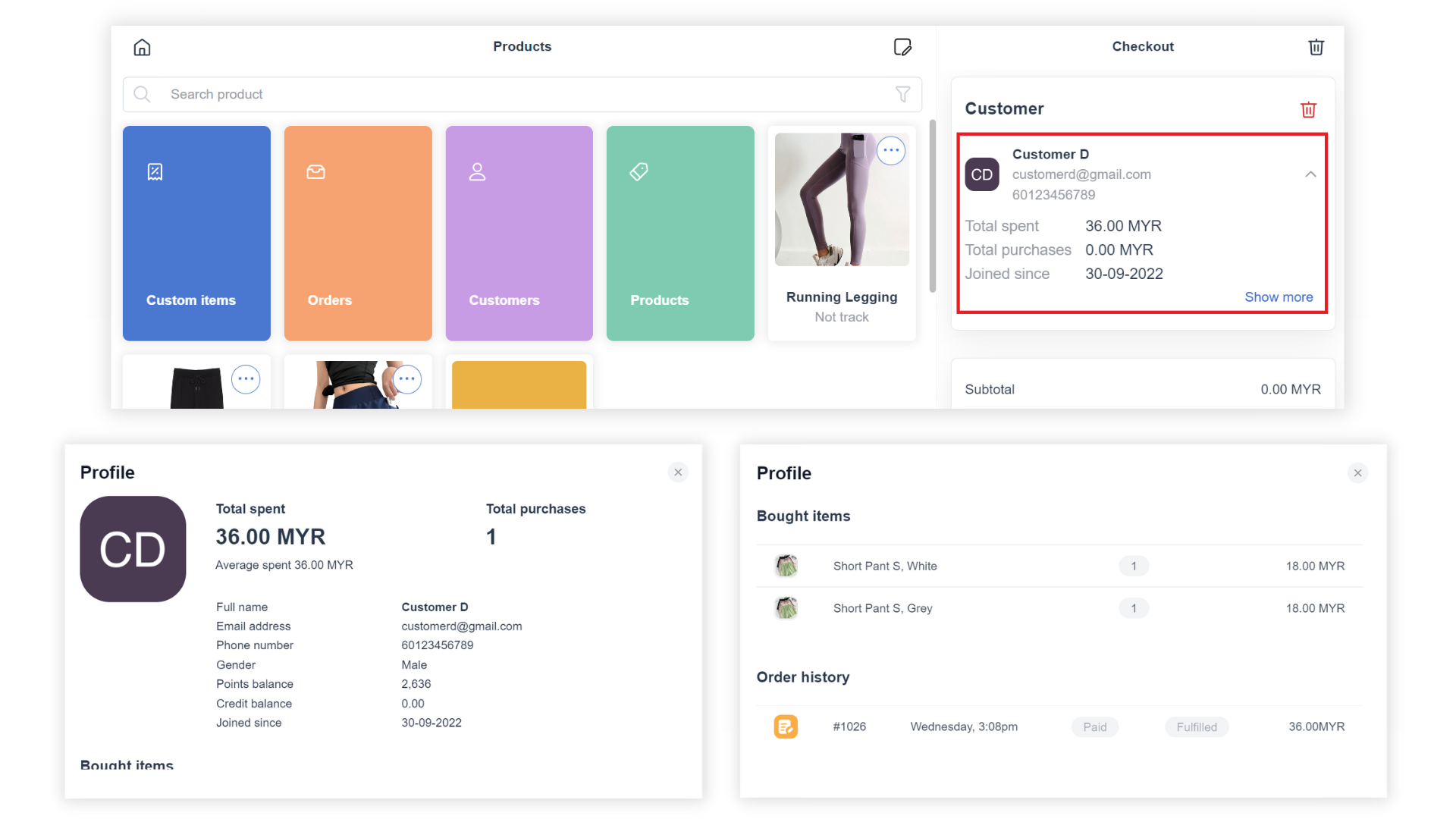Open the product filter funnel icon
Screen dimensions: 1456x819
tap(902, 94)
